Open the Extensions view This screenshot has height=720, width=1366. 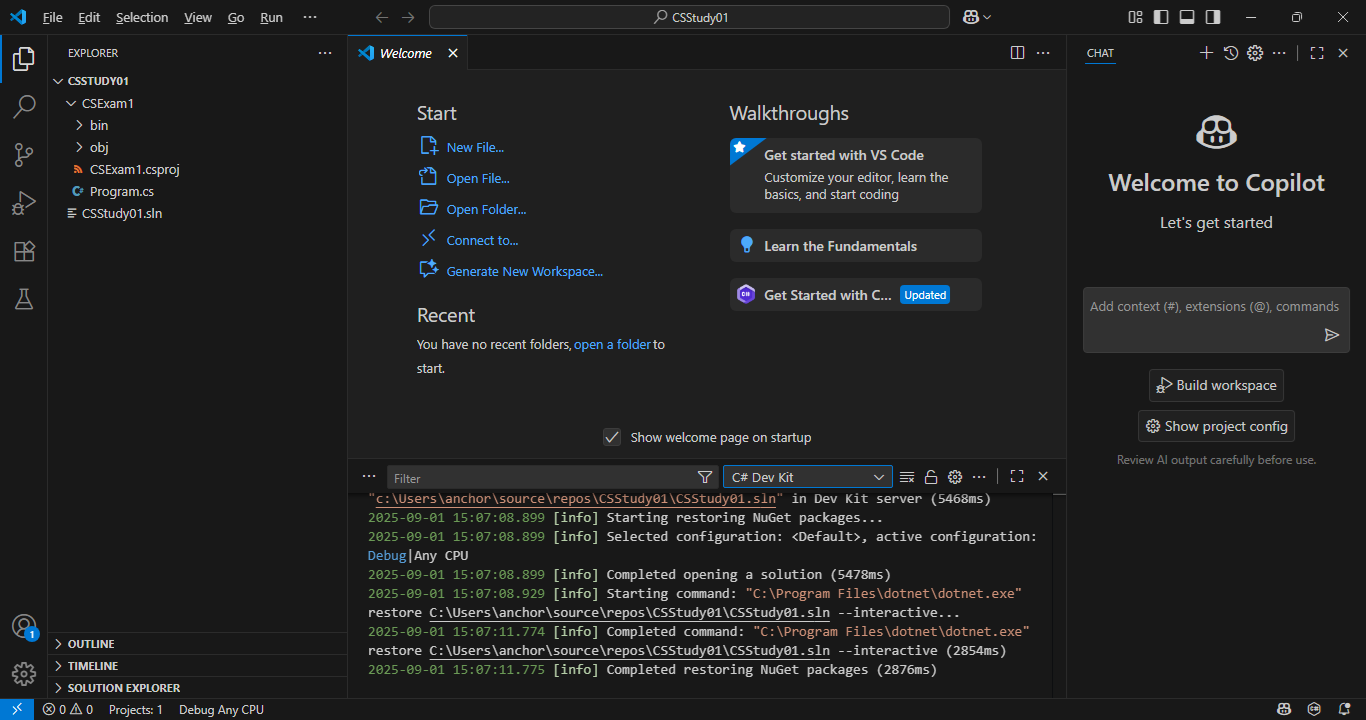pyautogui.click(x=24, y=251)
